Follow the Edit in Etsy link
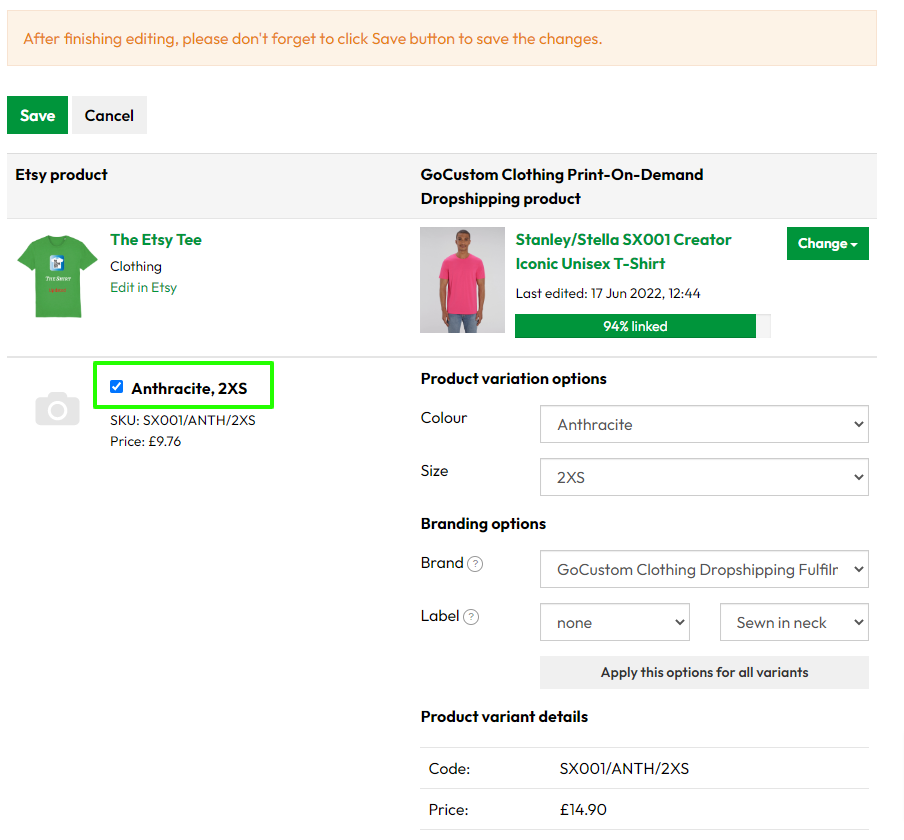The width and height of the screenshot is (904, 840). (x=144, y=287)
